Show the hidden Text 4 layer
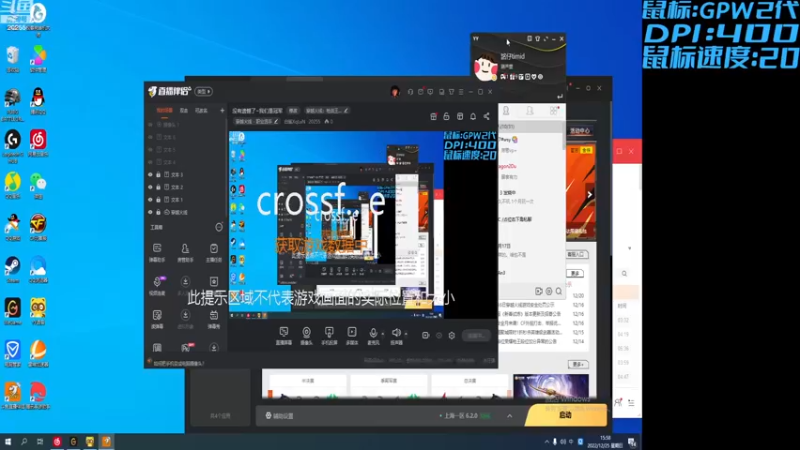The width and height of the screenshot is (800, 450). 150,162
